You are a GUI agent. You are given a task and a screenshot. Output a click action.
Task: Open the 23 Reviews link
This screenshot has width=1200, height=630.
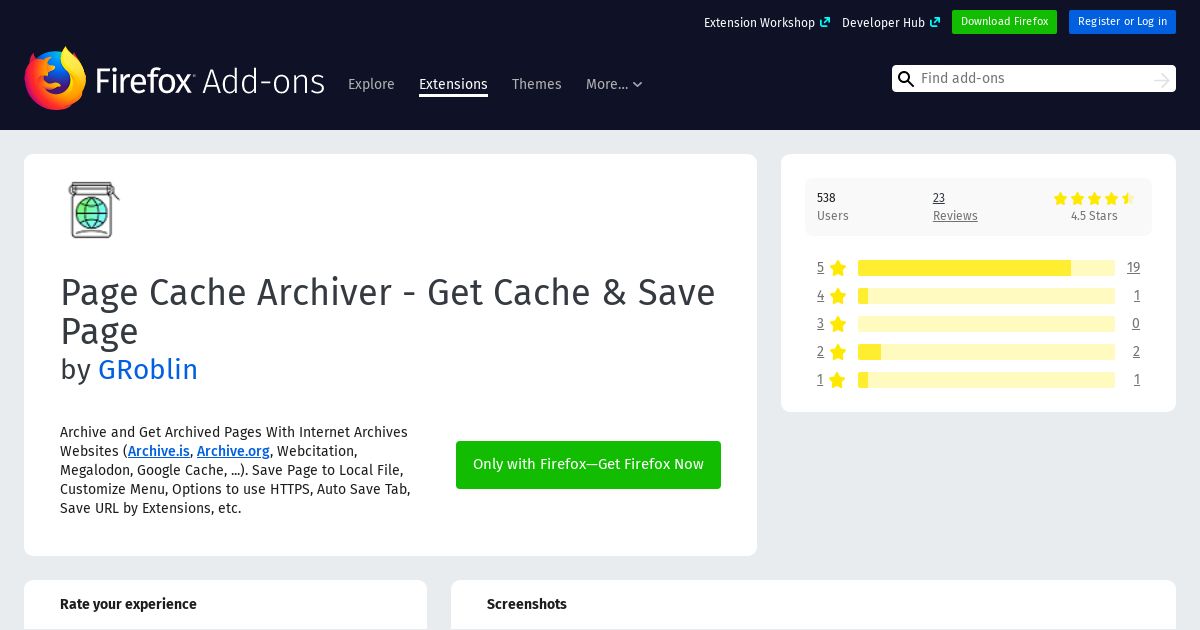pos(955,207)
